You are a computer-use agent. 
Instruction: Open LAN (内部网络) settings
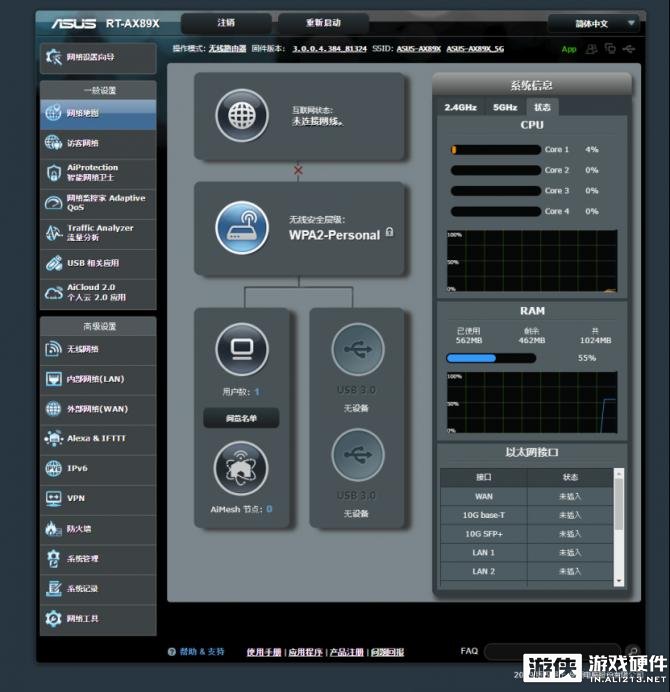[x=98, y=379]
